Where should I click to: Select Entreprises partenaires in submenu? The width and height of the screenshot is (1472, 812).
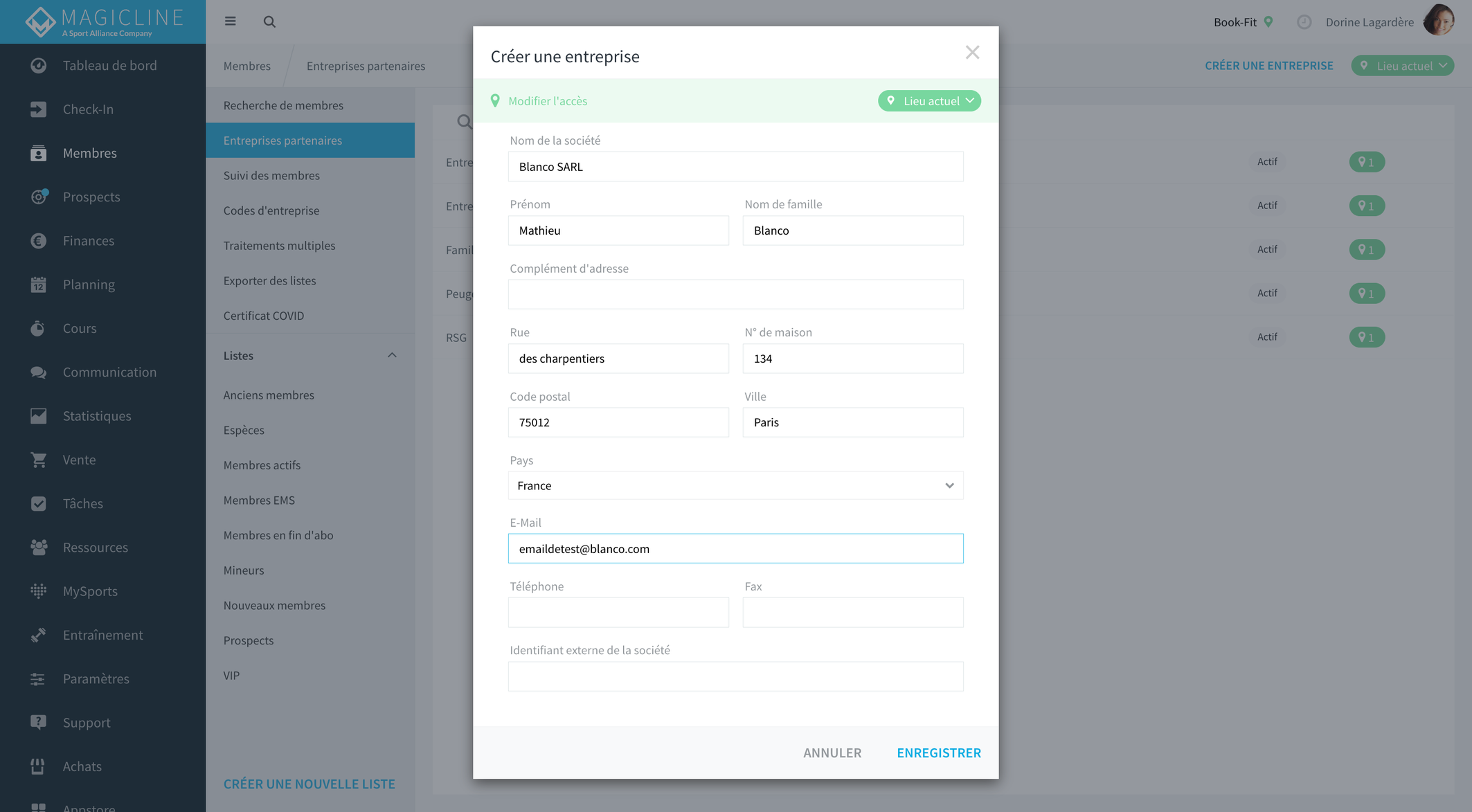point(310,141)
